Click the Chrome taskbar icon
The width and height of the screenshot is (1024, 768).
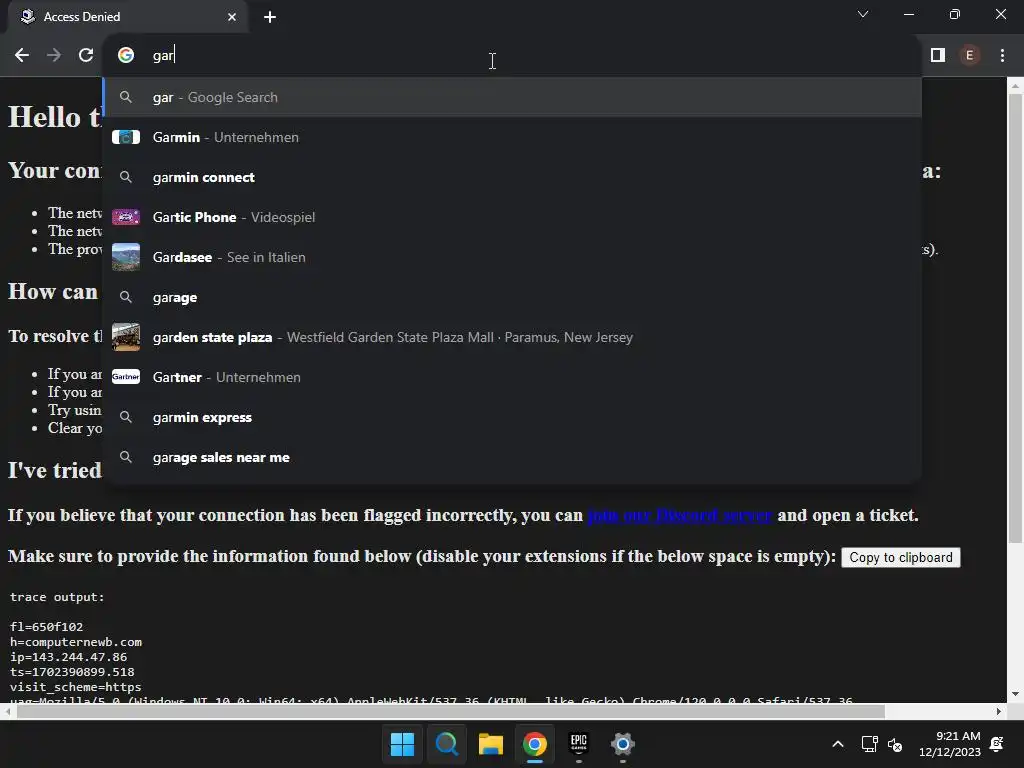[x=534, y=744]
